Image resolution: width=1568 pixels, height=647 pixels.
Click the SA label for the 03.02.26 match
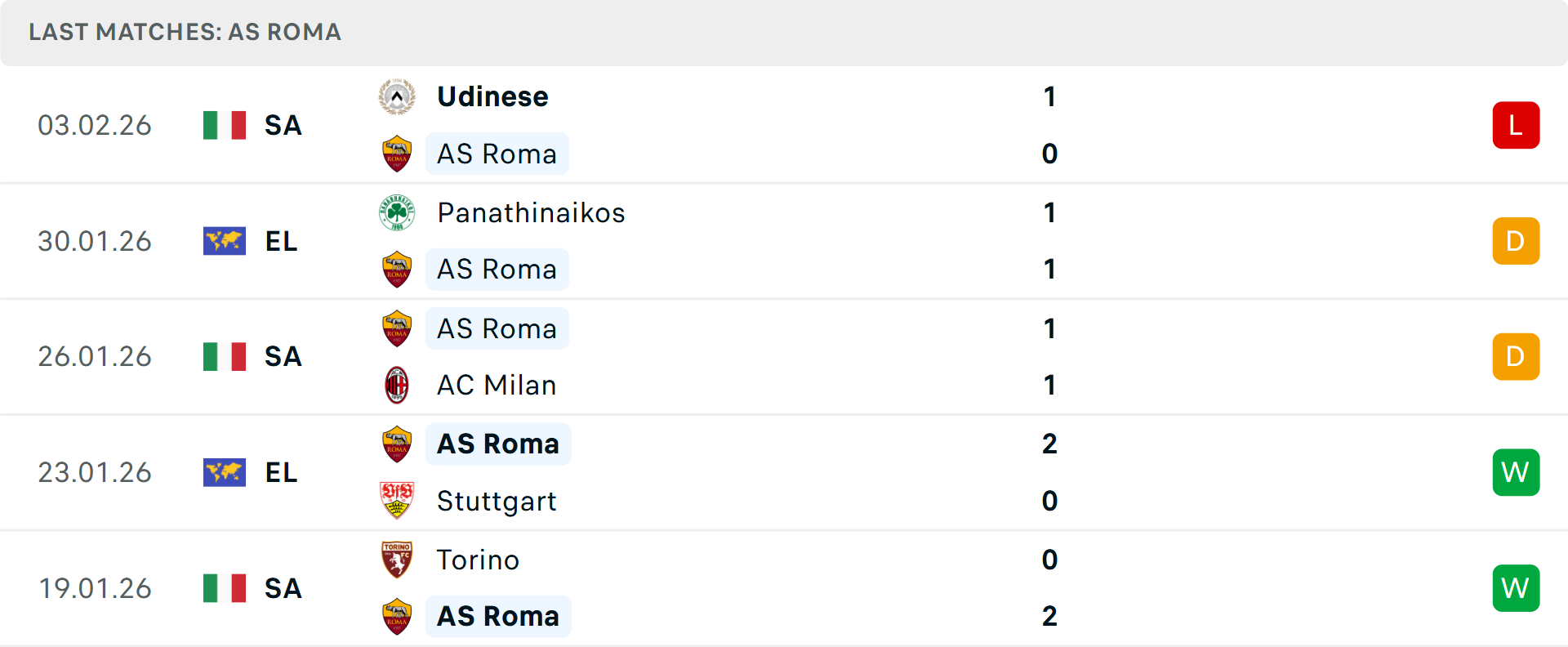click(282, 126)
